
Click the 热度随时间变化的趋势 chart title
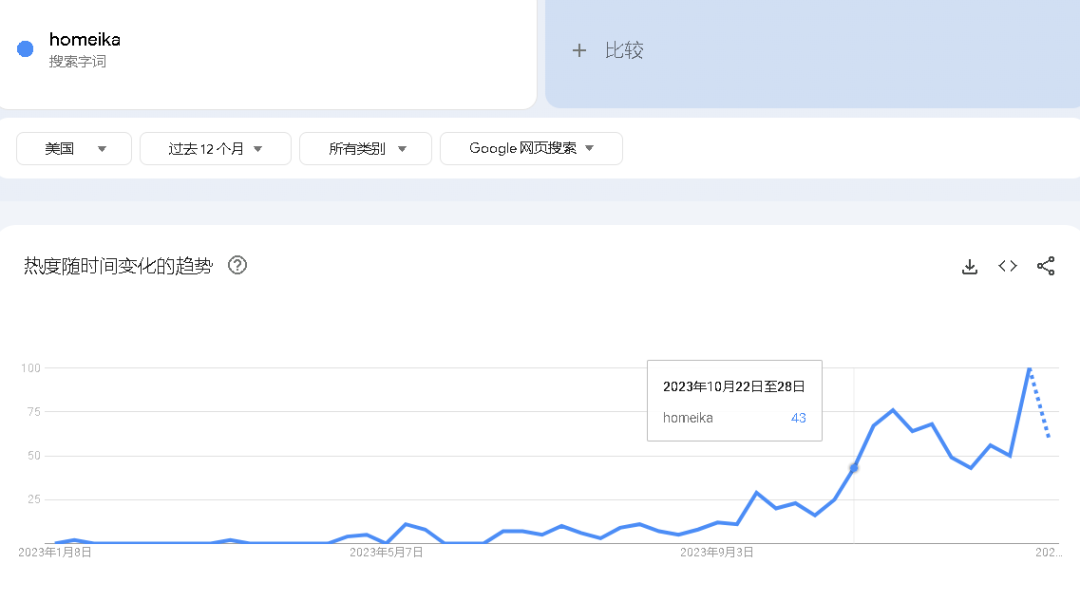(118, 266)
